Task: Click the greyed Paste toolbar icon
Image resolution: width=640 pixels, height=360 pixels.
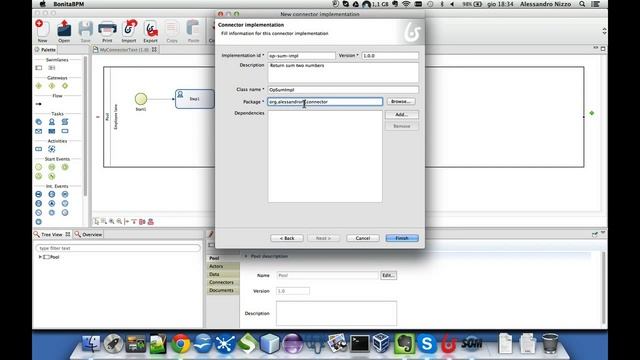Action: [193, 31]
